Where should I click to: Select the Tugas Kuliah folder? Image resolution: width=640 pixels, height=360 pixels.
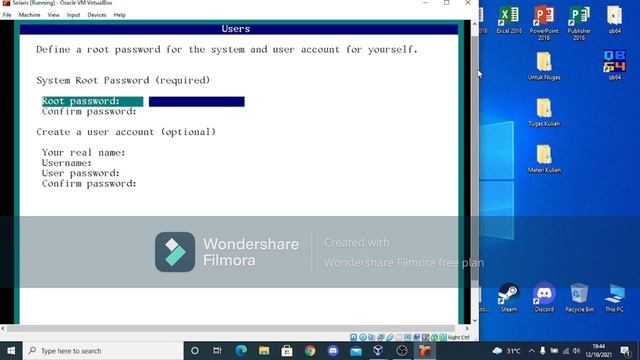pyautogui.click(x=544, y=112)
